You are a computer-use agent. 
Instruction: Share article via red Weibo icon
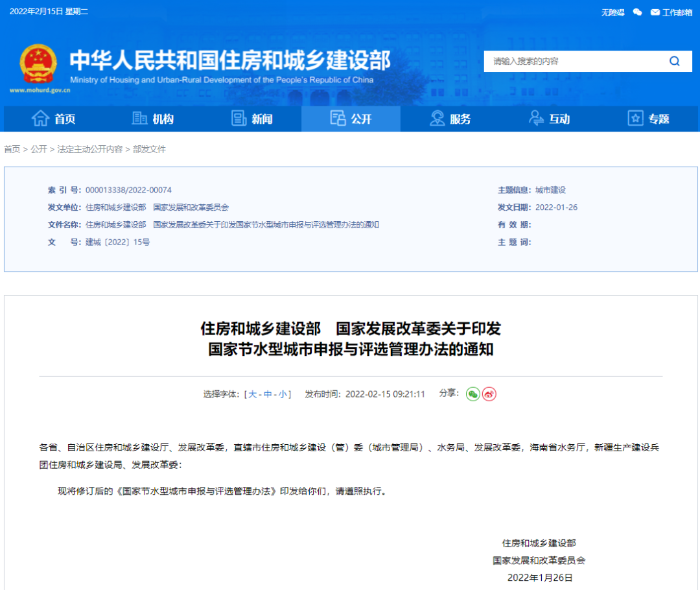coord(490,394)
